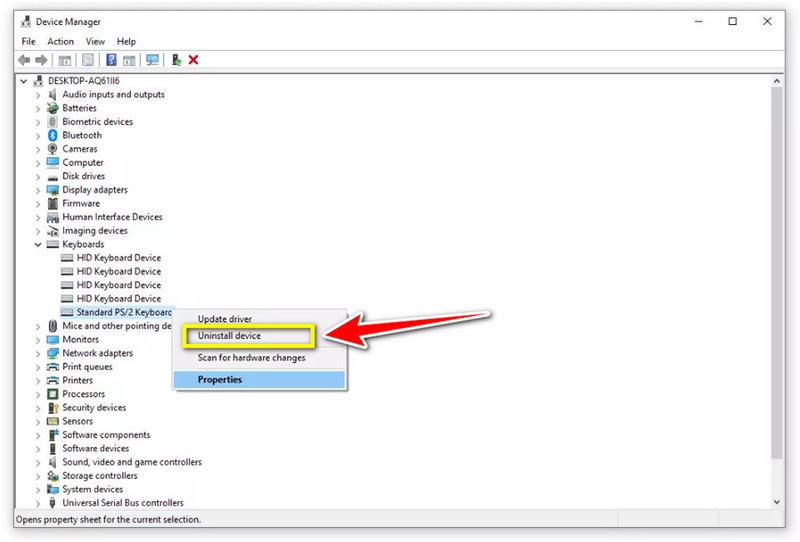Click the Sensors category icon
Viewport: 800px width, 542px height.
point(53,422)
